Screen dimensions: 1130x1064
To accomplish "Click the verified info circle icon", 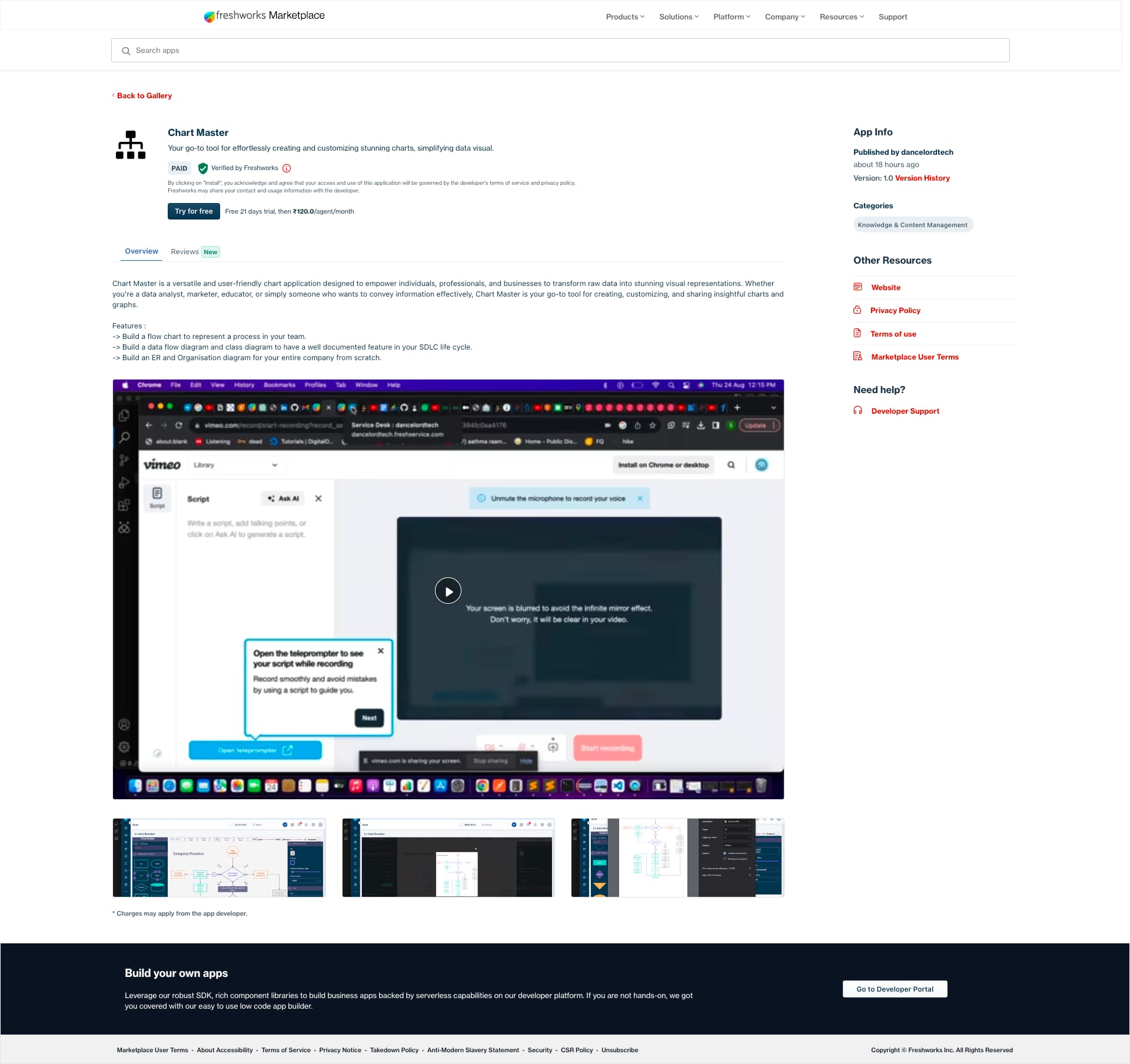I will 287,168.
